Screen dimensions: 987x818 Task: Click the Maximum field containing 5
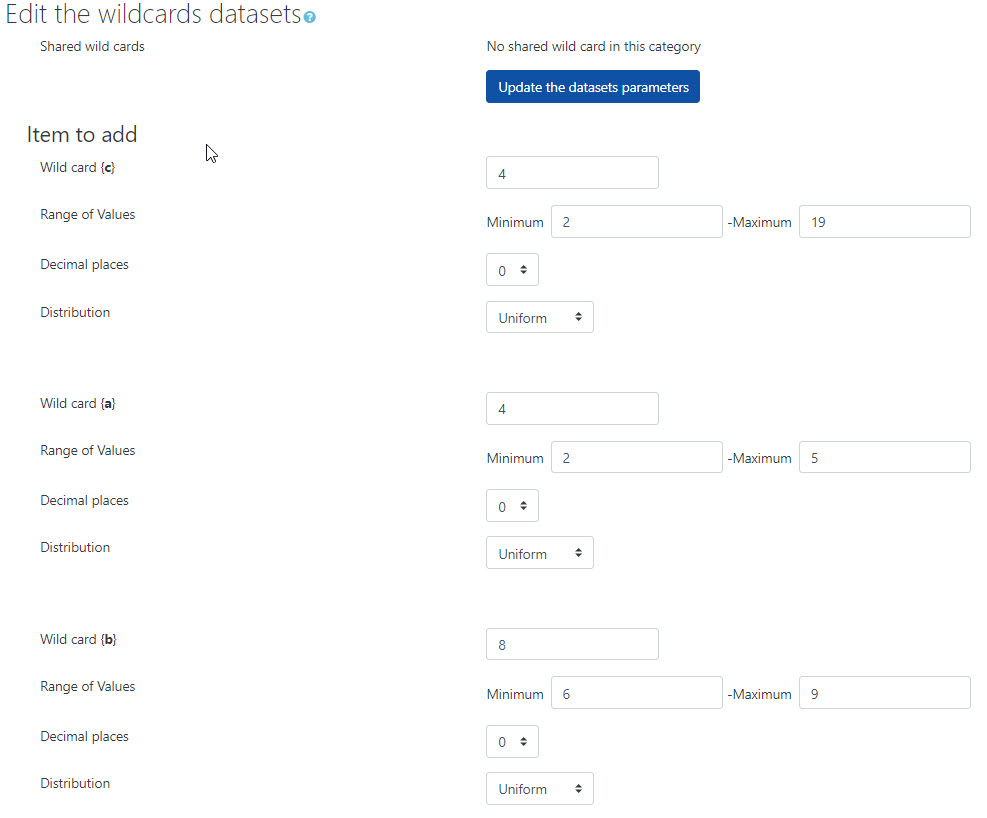click(x=884, y=458)
